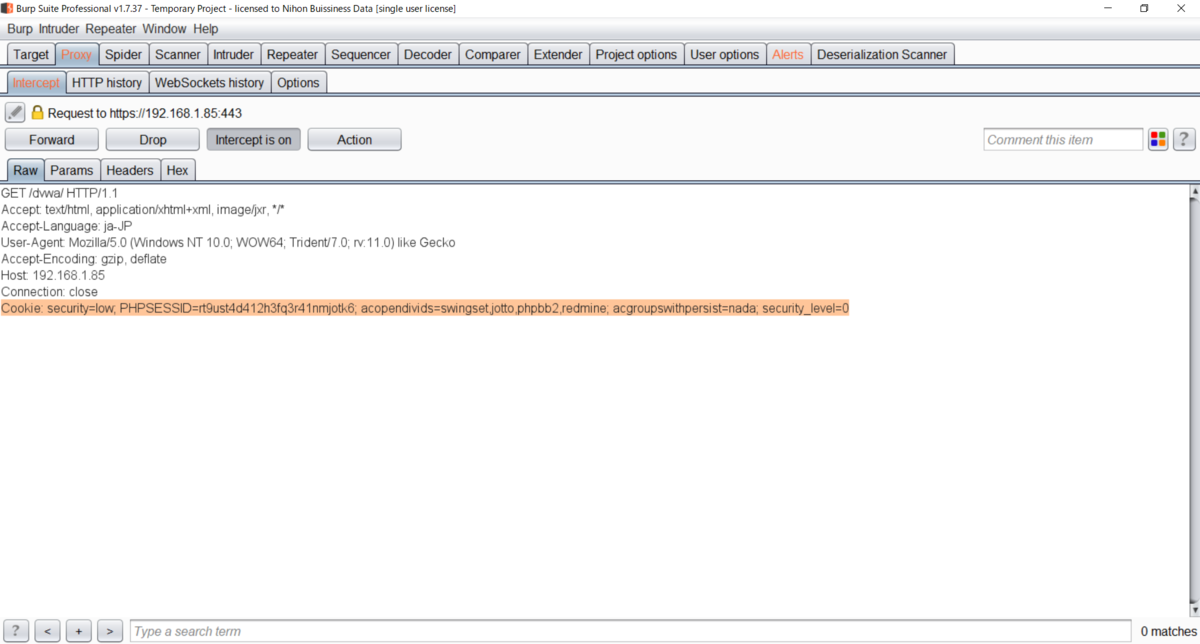Restore down the Burp Suite window
The height and width of the screenshot is (644, 1200).
[x=1144, y=8]
